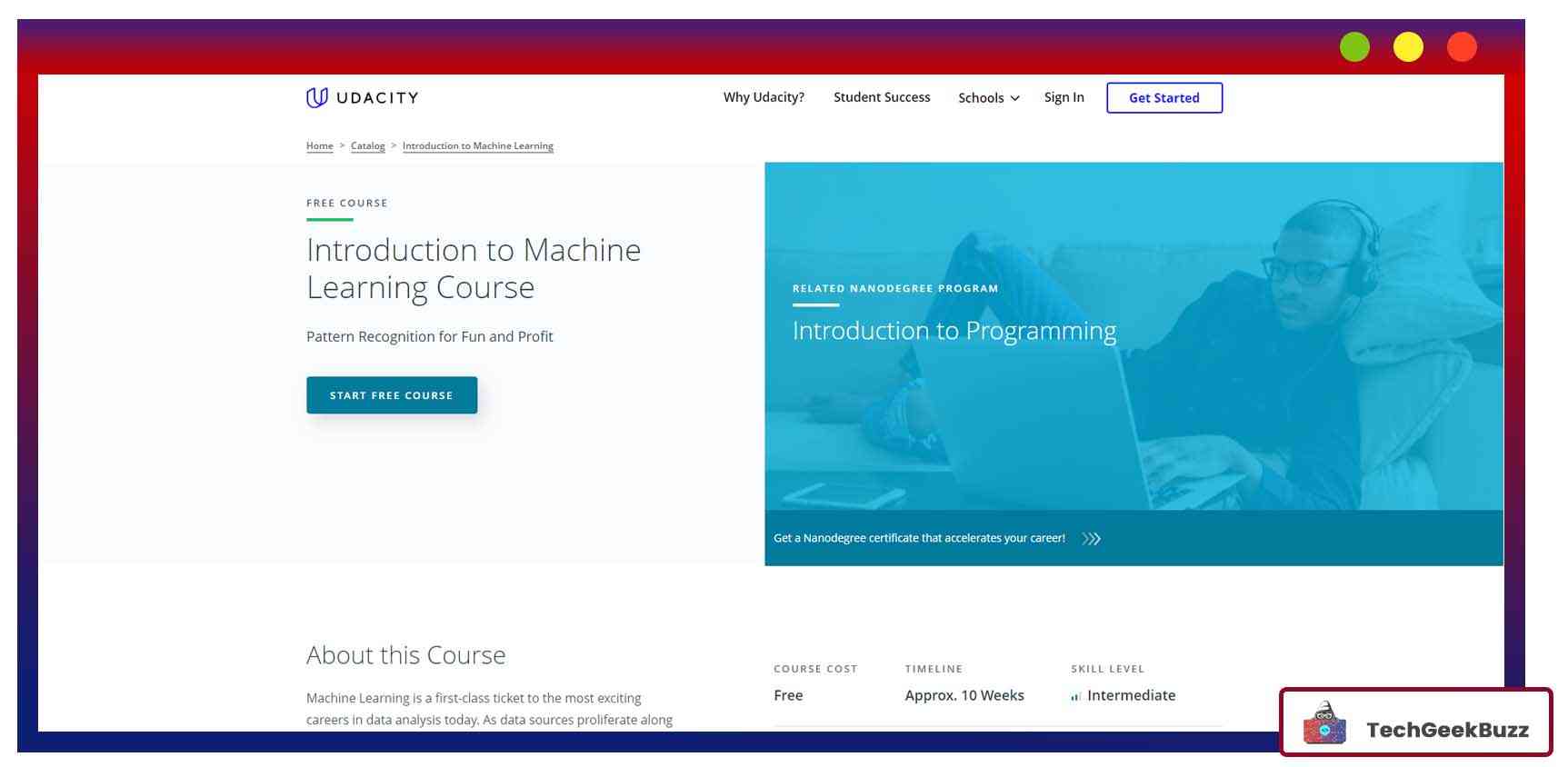Click the yellow circle window button
The image size is (1568, 767).
(1408, 47)
